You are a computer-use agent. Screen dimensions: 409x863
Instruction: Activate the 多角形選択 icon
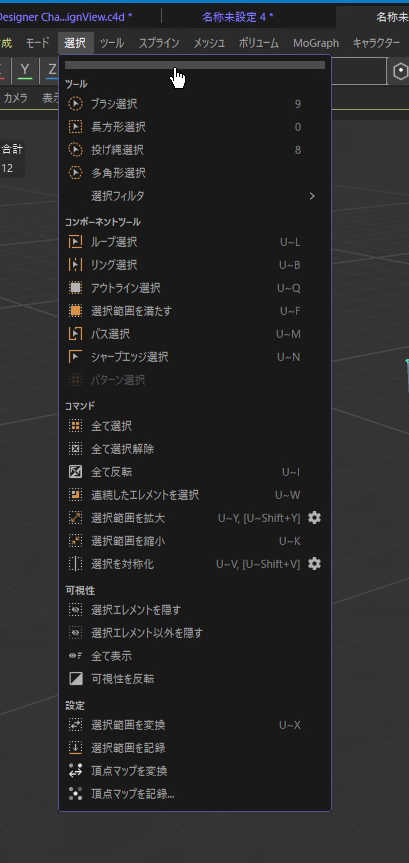[75, 173]
